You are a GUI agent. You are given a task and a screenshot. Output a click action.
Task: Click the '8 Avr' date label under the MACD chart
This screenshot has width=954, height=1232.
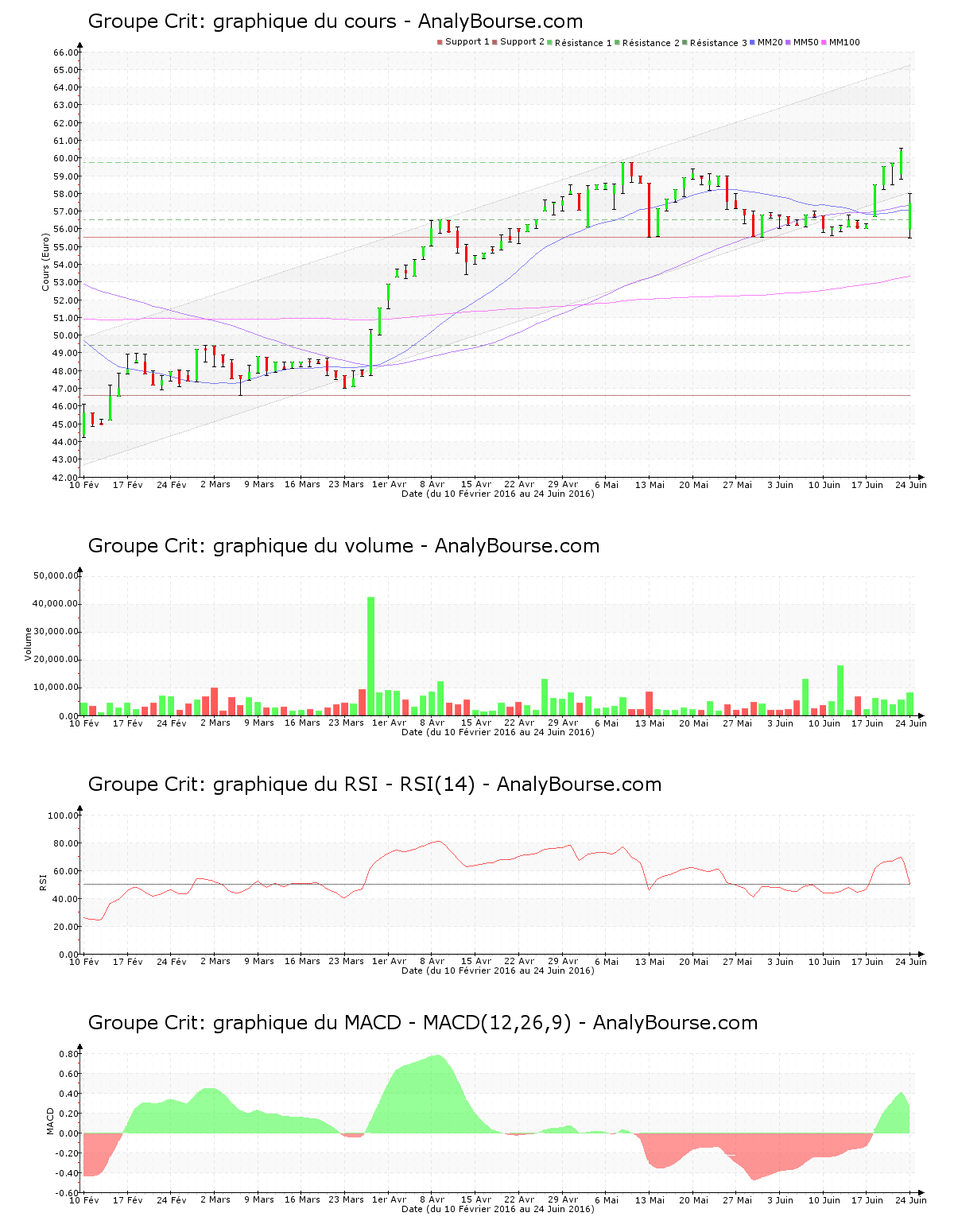432,1199
